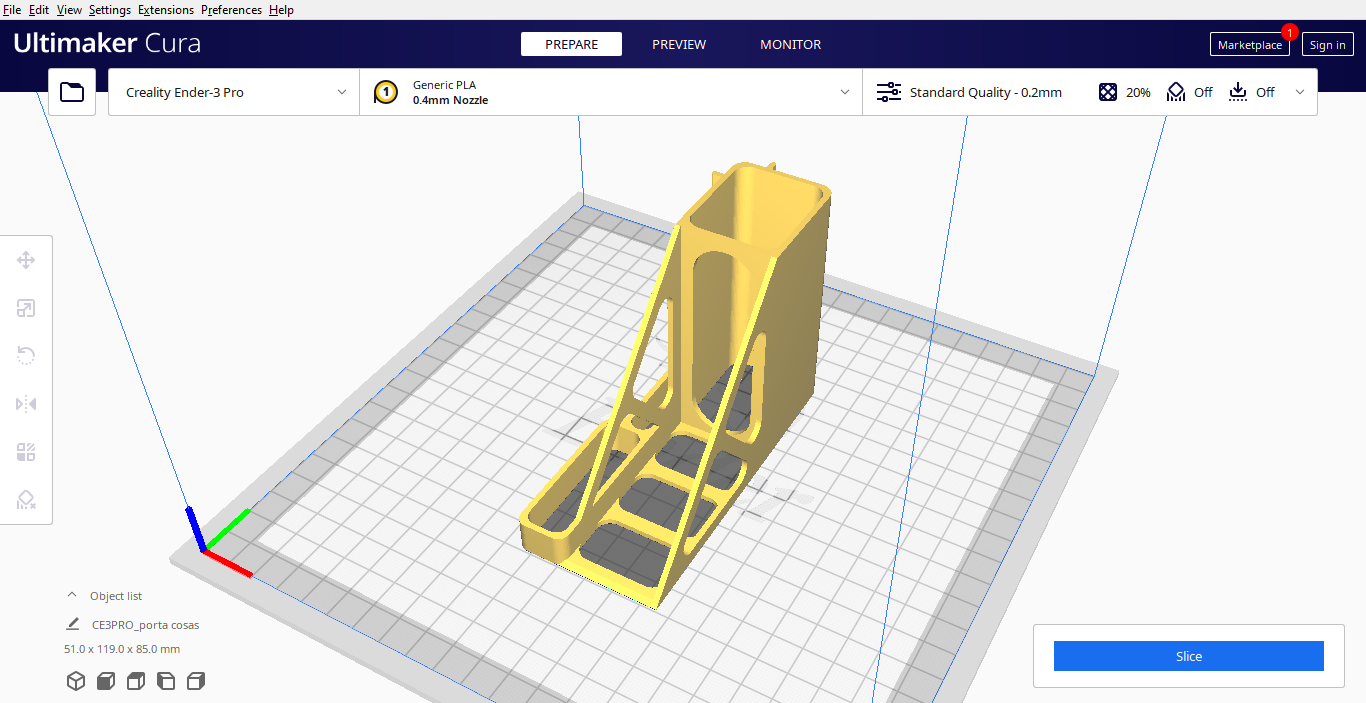Click the Slice button

1189,656
